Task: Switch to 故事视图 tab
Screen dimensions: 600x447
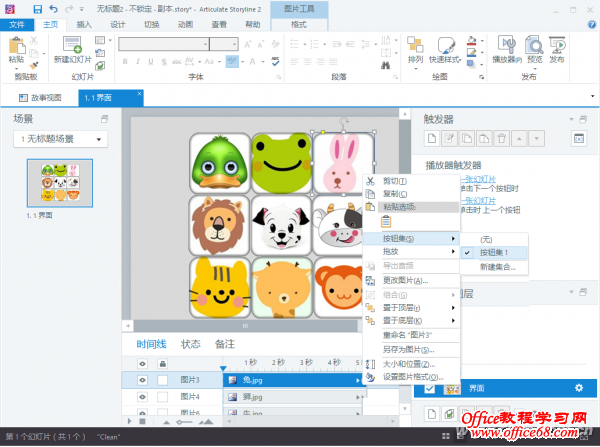Action: 40,98
